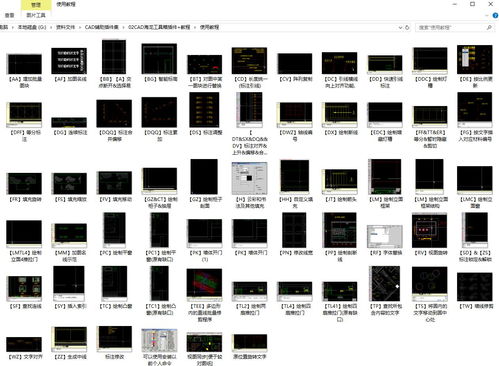
Task: Expand the breadcrumb arrow after 本地磁盘 (G:)
Action: [51, 27]
